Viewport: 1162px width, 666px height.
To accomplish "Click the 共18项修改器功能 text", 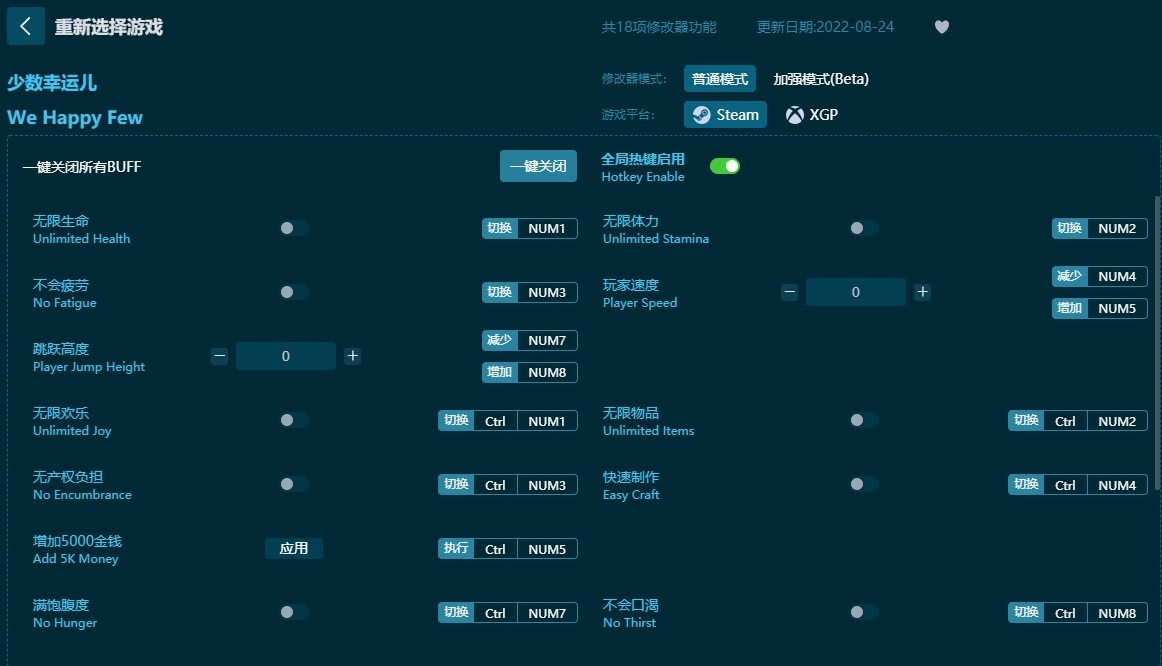I will 659,27.
